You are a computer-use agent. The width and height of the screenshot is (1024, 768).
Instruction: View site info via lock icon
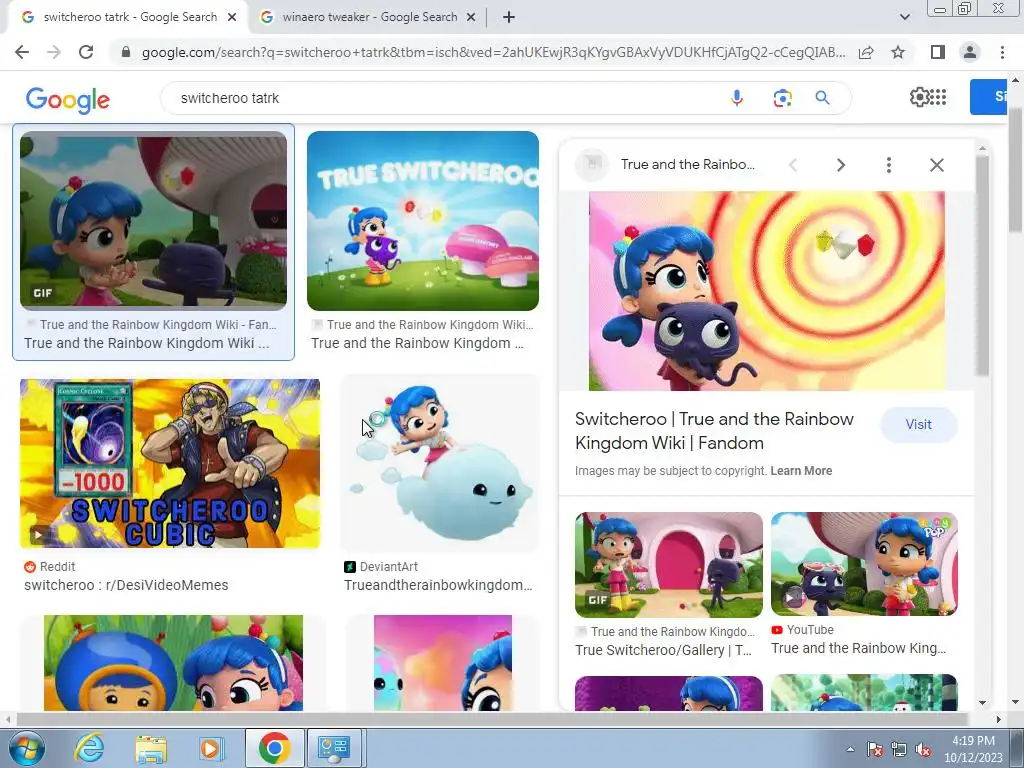(x=126, y=52)
